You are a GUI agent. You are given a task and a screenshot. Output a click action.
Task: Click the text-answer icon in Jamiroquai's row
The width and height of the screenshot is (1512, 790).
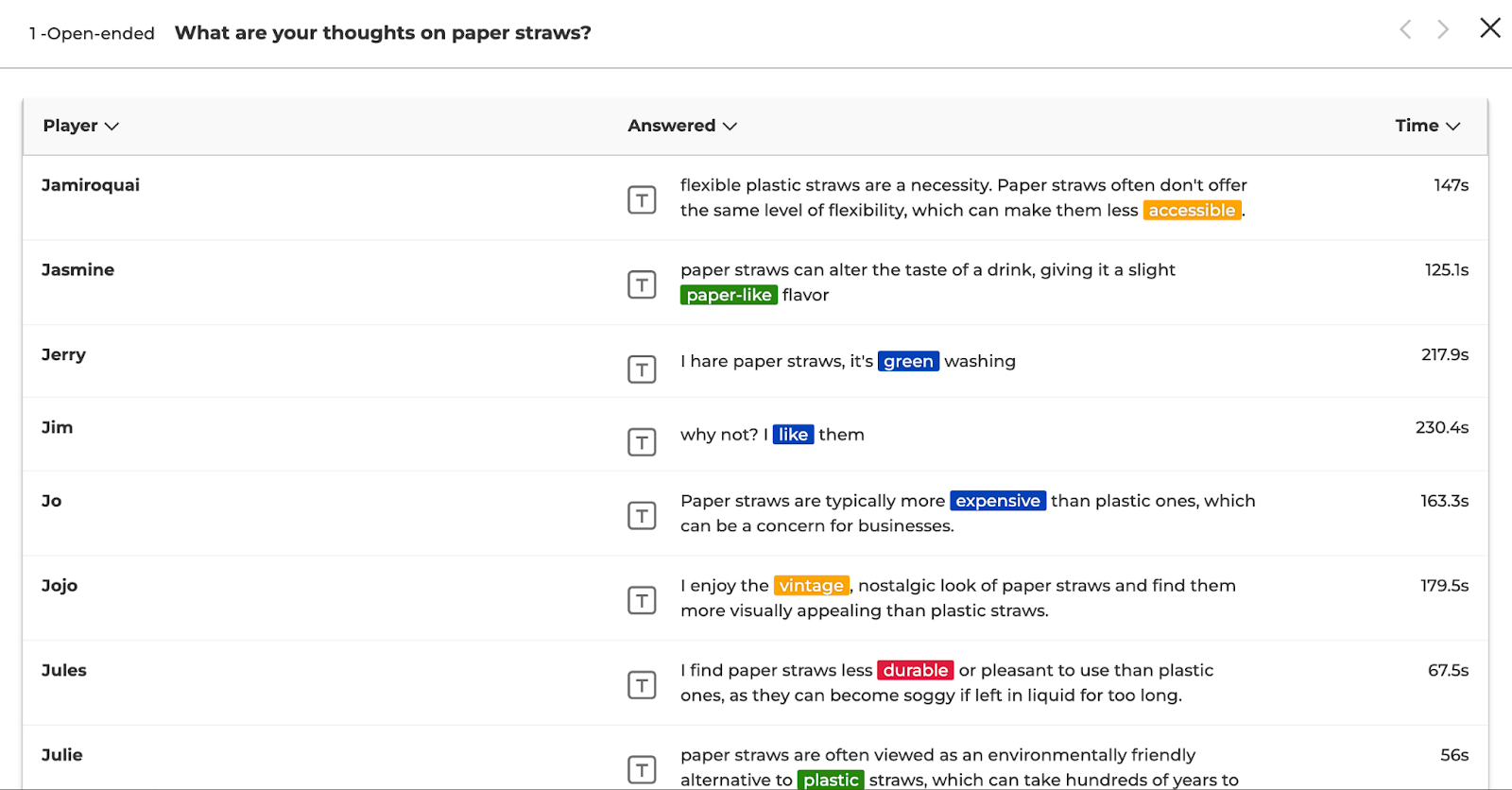point(642,199)
